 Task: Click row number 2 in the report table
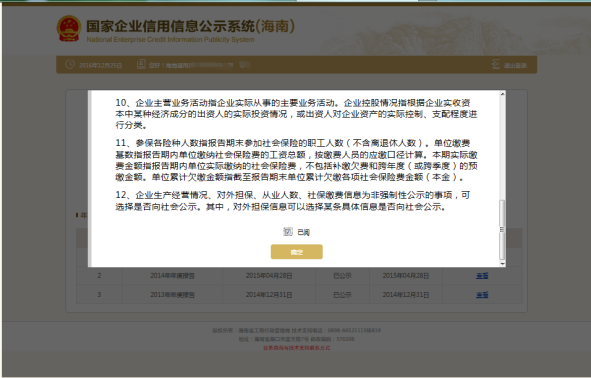click(x=99, y=275)
